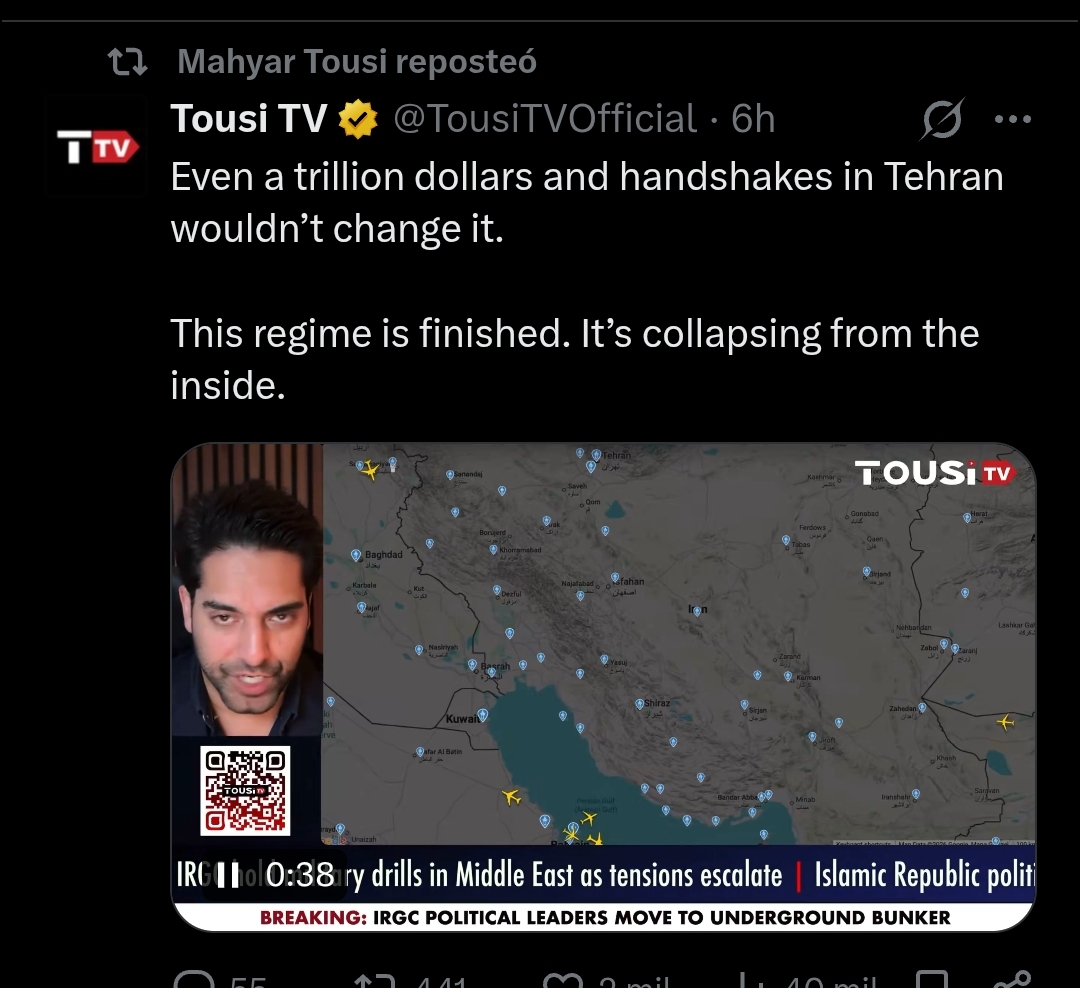
Task: Open the Mahyar Tousi reposteó link
Action: [357, 61]
